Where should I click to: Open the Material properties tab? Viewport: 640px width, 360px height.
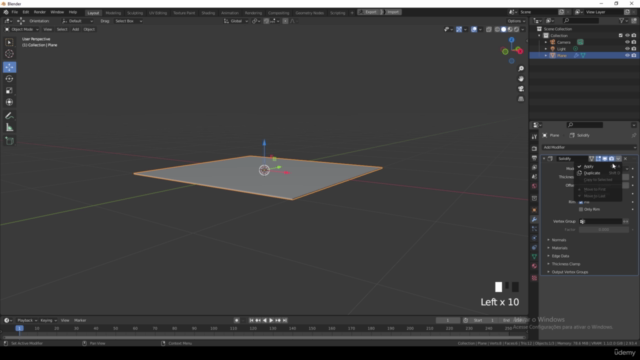coord(534,266)
